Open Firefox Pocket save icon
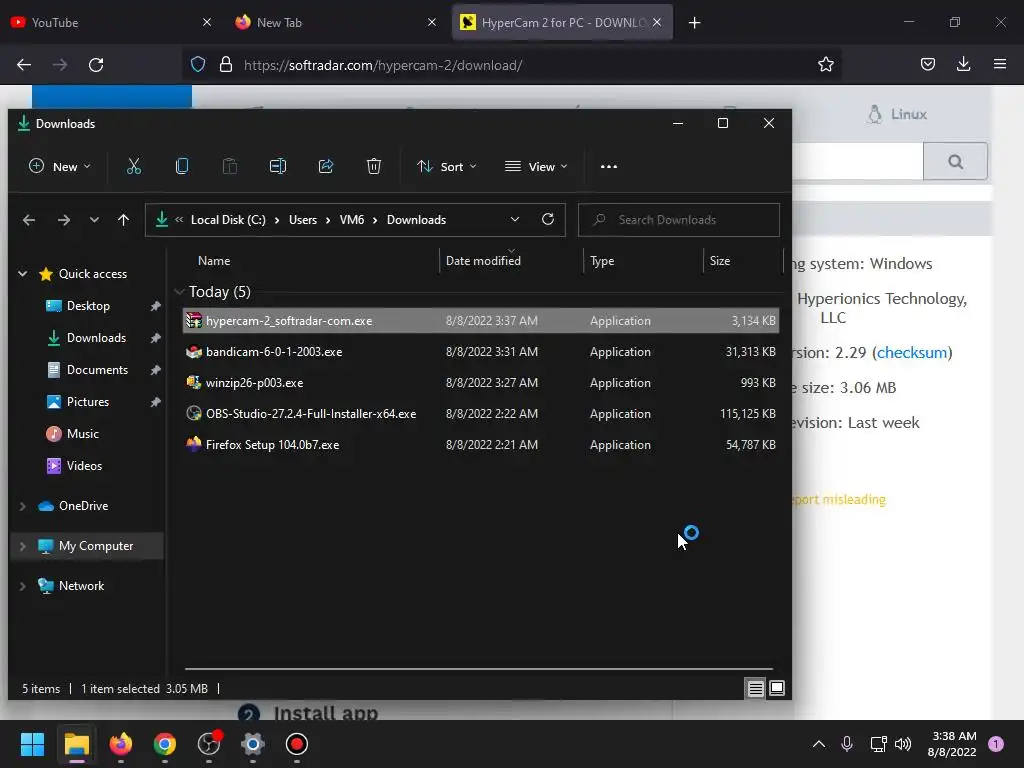Viewport: 1024px width, 768px height. click(x=927, y=65)
